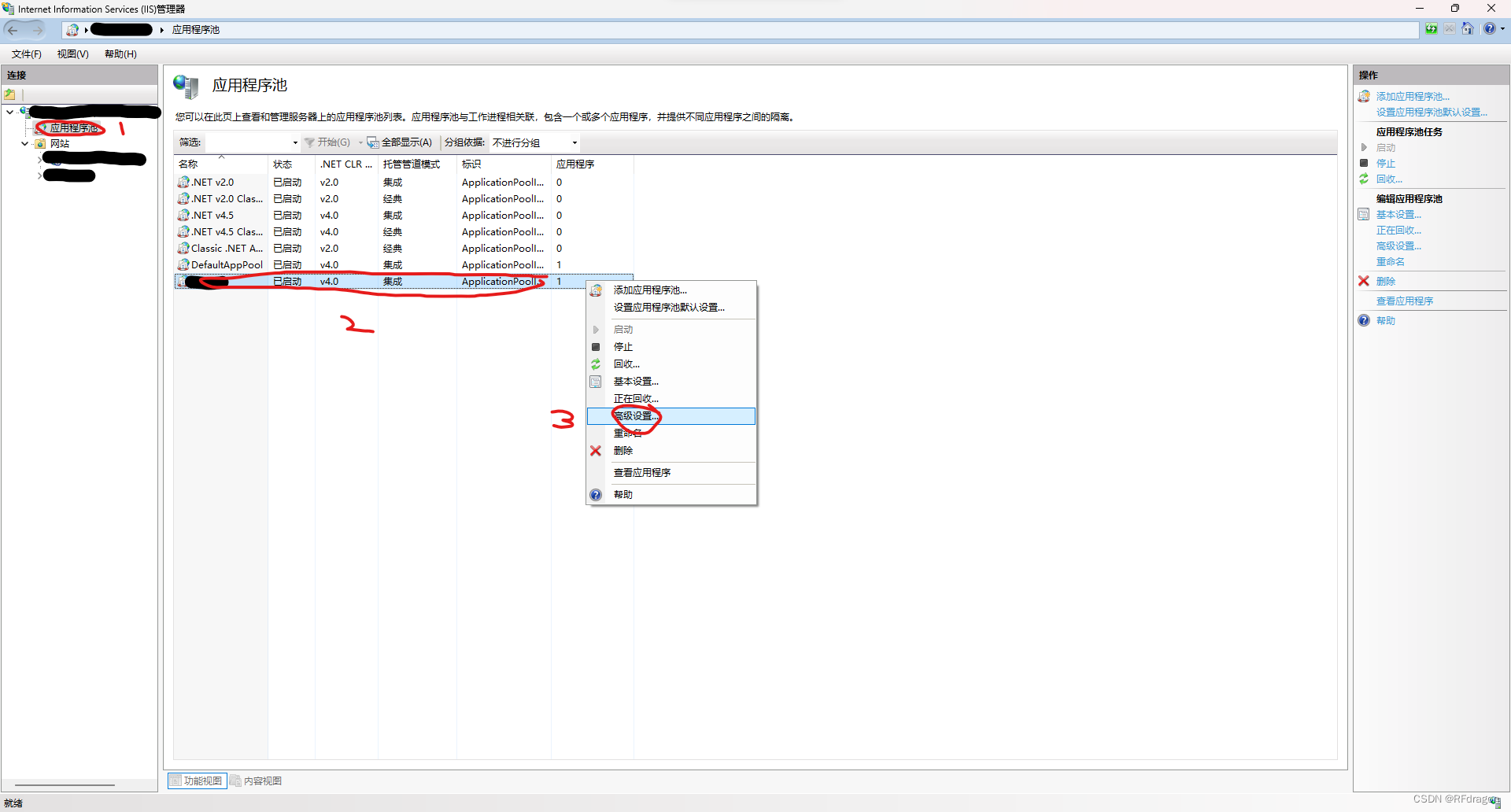Select 应用程序池 in the connections tree
1511x812 pixels.
(73, 128)
